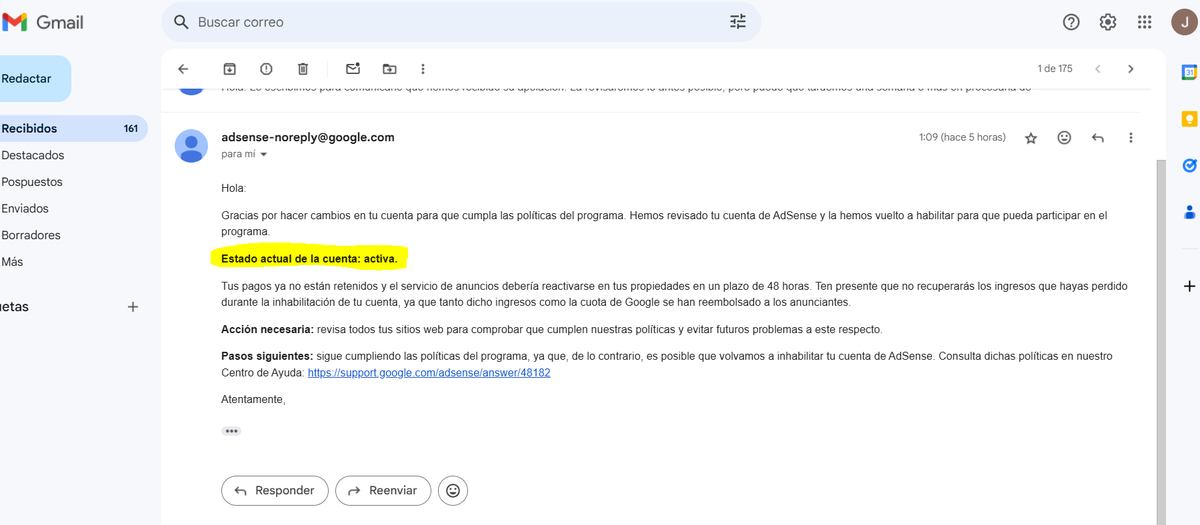Click the Gmail logo
1200x525 pixels.
(x=43, y=22)
